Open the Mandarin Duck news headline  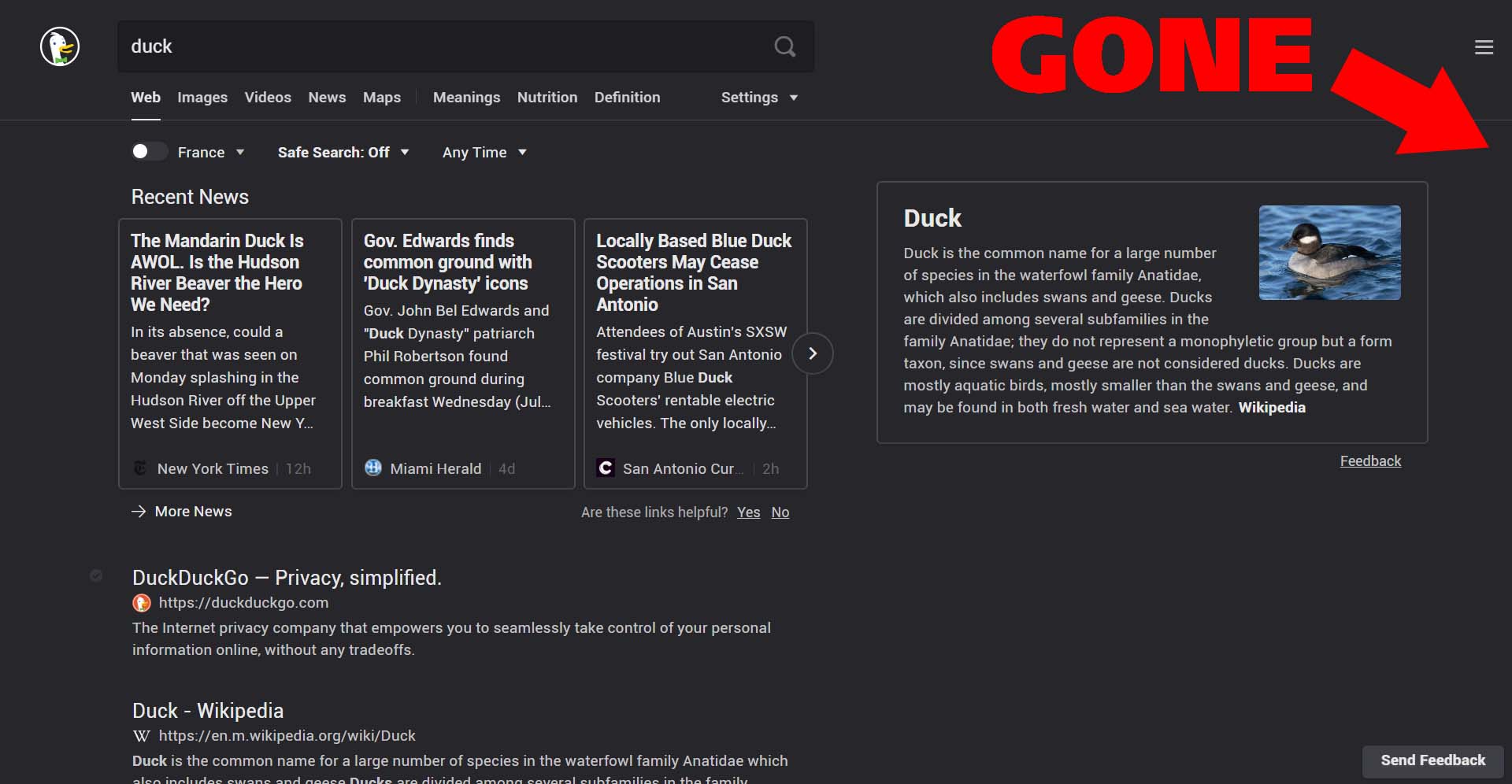click(217, 272)
